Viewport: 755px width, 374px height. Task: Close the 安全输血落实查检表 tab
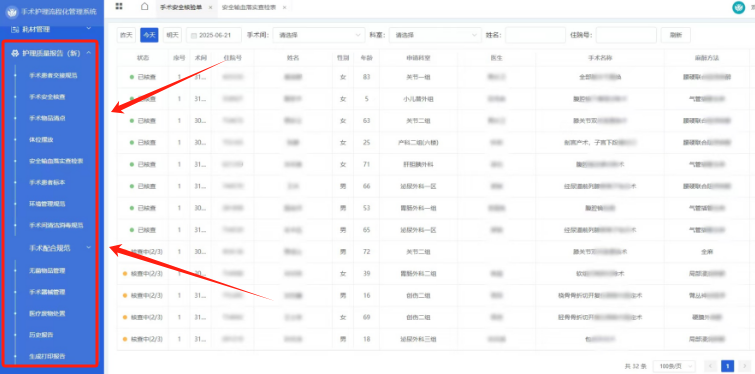pos(285,7)
